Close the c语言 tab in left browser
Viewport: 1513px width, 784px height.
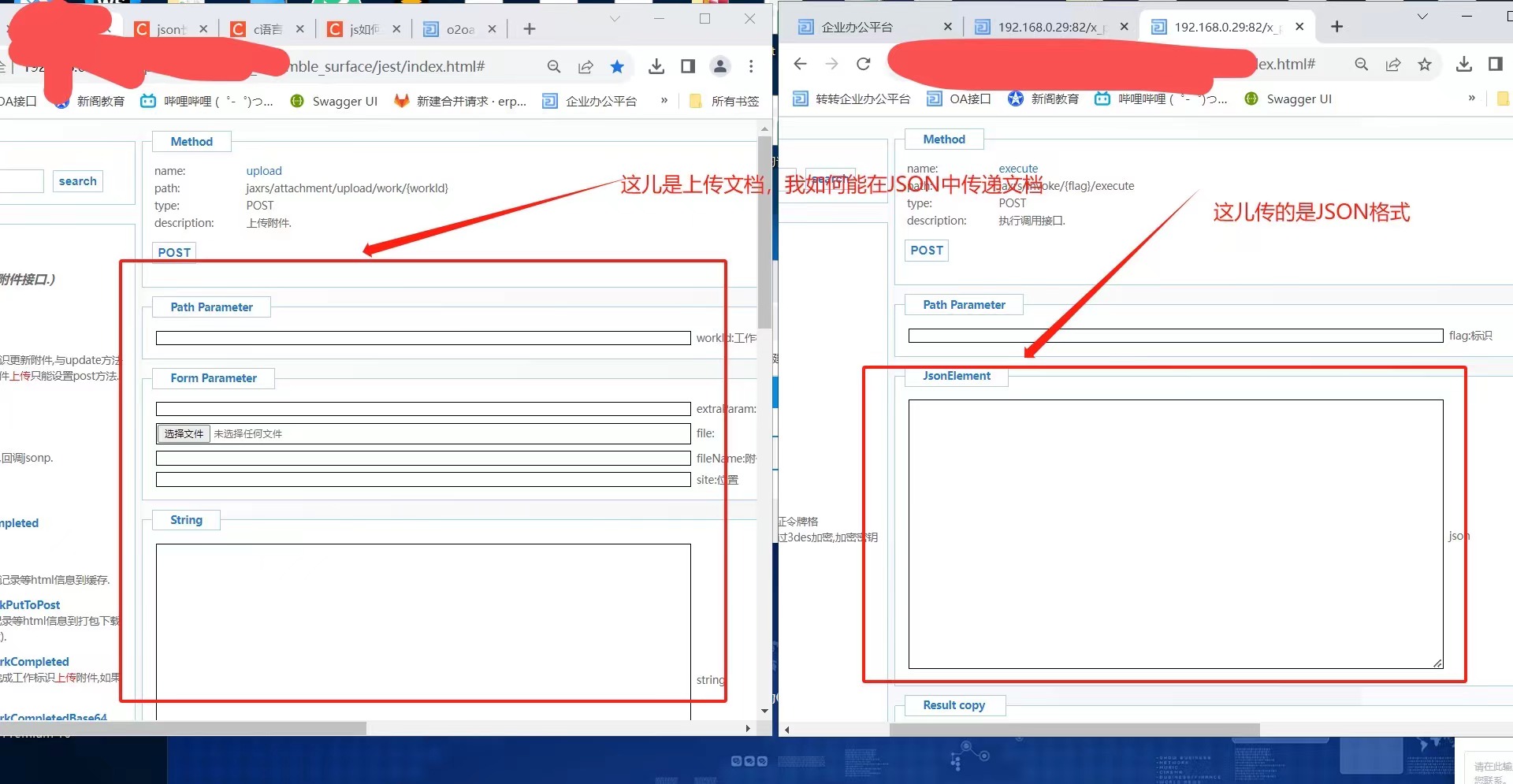click(300, 29)
